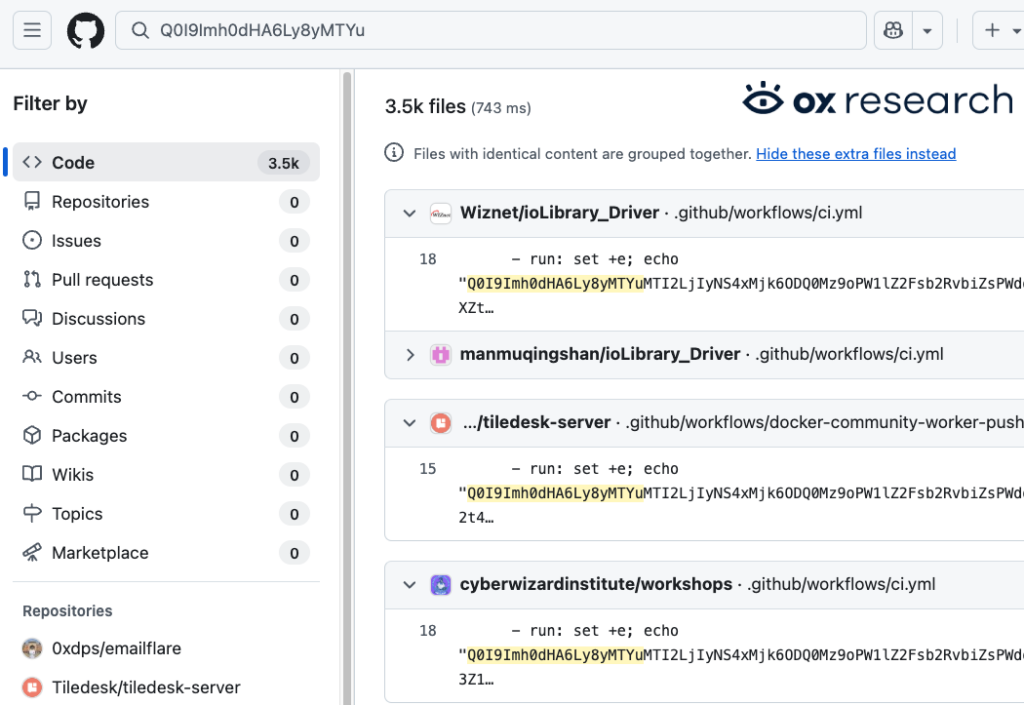Screen dimensions: 1024x705
Task: Open the Copilot dropdown arrow
Action: (927, 31)
